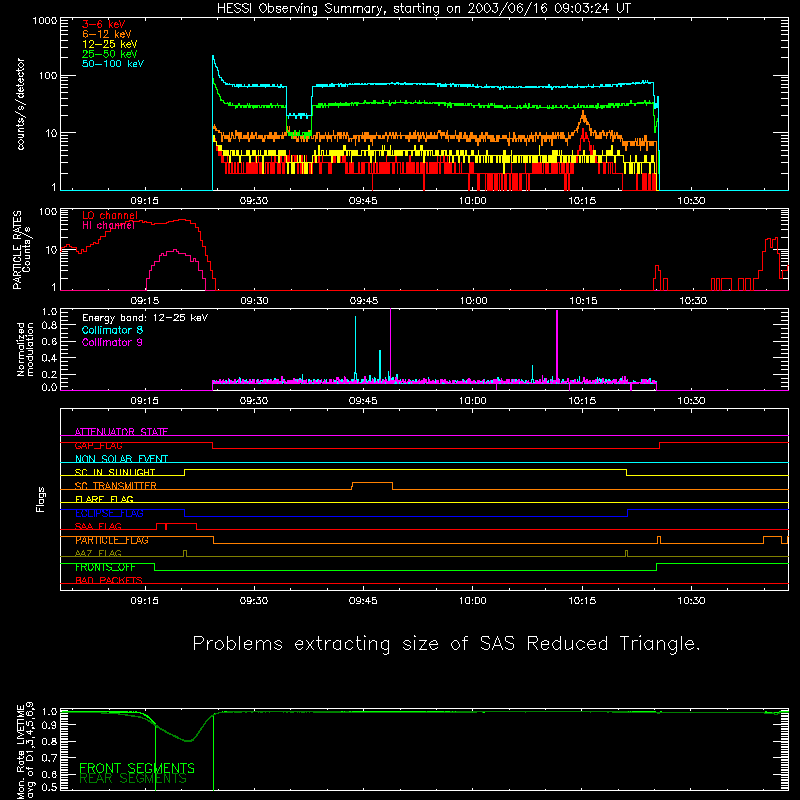The width and height of the screenshot is (800, 800).
Task: Click the raised SC_TRANSMITTER step near 09:45
Action: click(x=372, y=483)
